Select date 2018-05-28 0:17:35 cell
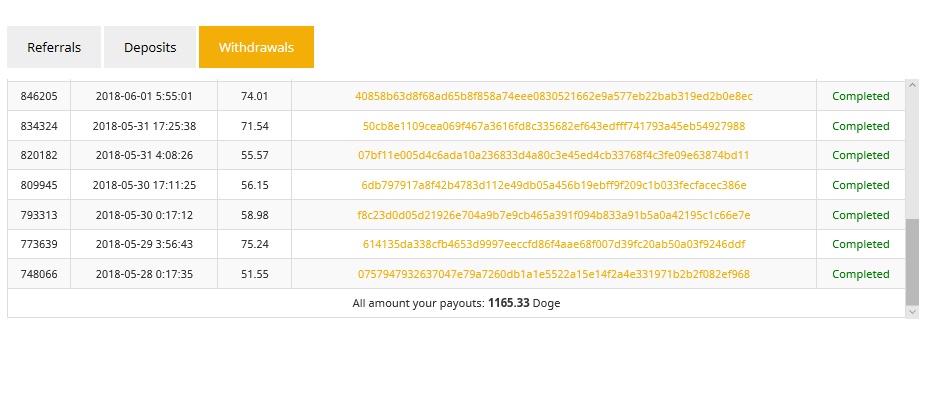The width and height of the screenshot is (926, 413). 144,274
